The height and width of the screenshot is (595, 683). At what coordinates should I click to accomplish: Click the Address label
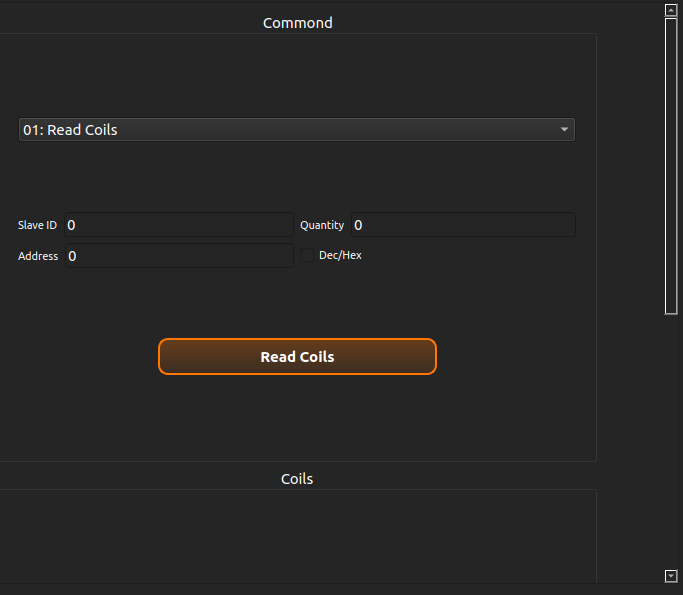(x=38, y=256)
